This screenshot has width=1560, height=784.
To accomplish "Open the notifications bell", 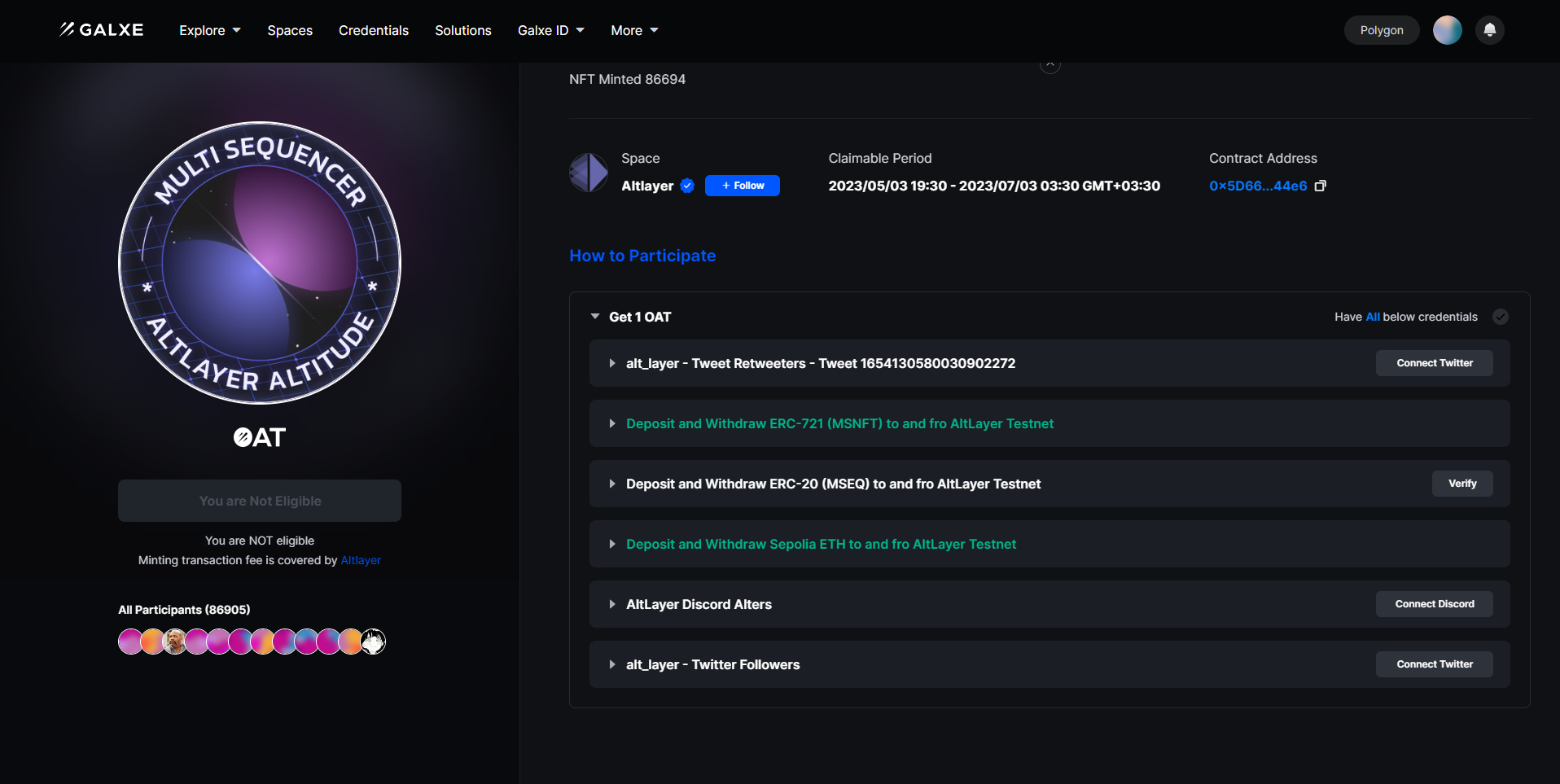I will click(1489, 30).
